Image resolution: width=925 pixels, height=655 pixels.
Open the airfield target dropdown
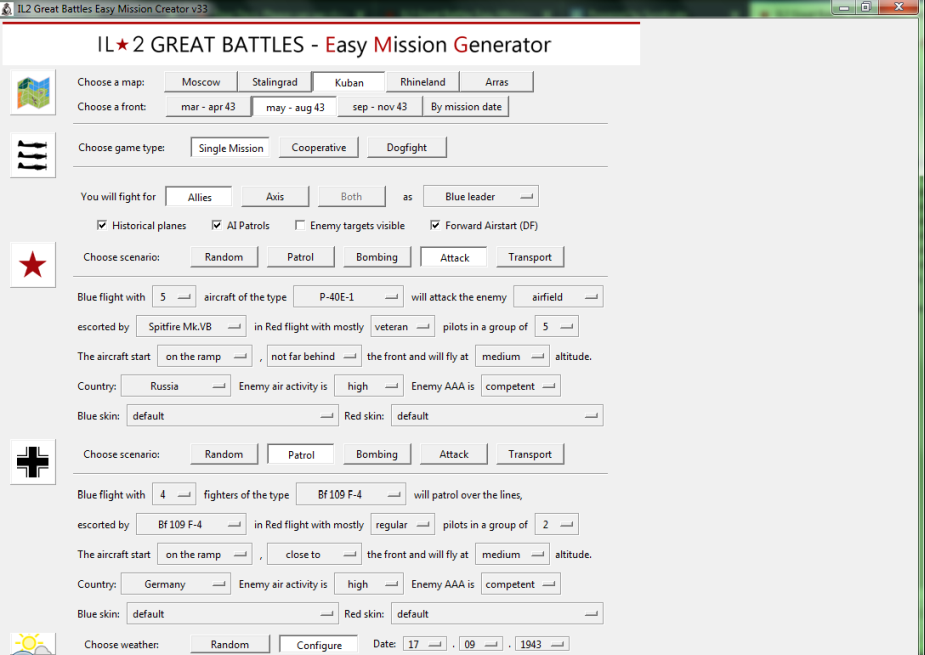(558, 297)
